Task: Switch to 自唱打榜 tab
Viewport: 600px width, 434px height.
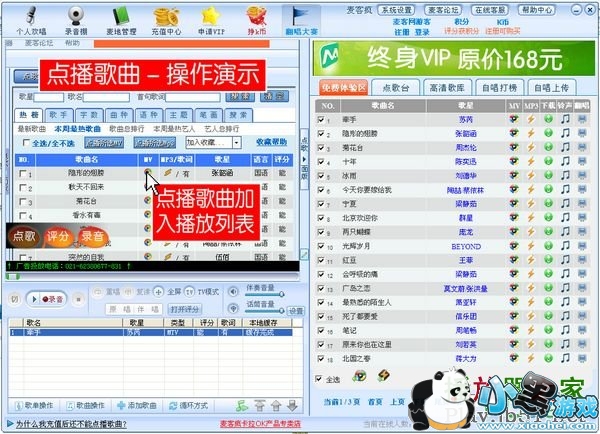Action: tap(499, 88)
